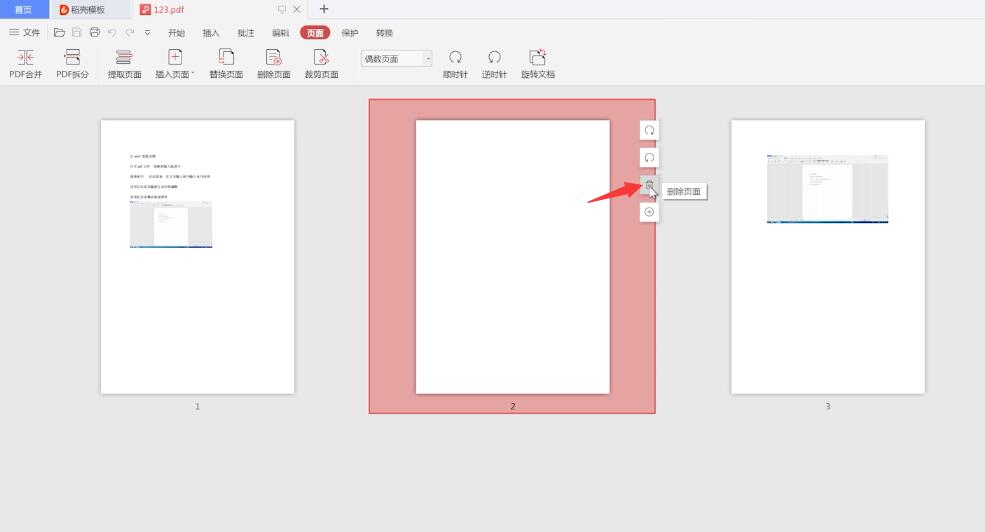The width and height of the screenshot is (985, 532).
Task: Click the redo arrow icon
Action: 129,32
